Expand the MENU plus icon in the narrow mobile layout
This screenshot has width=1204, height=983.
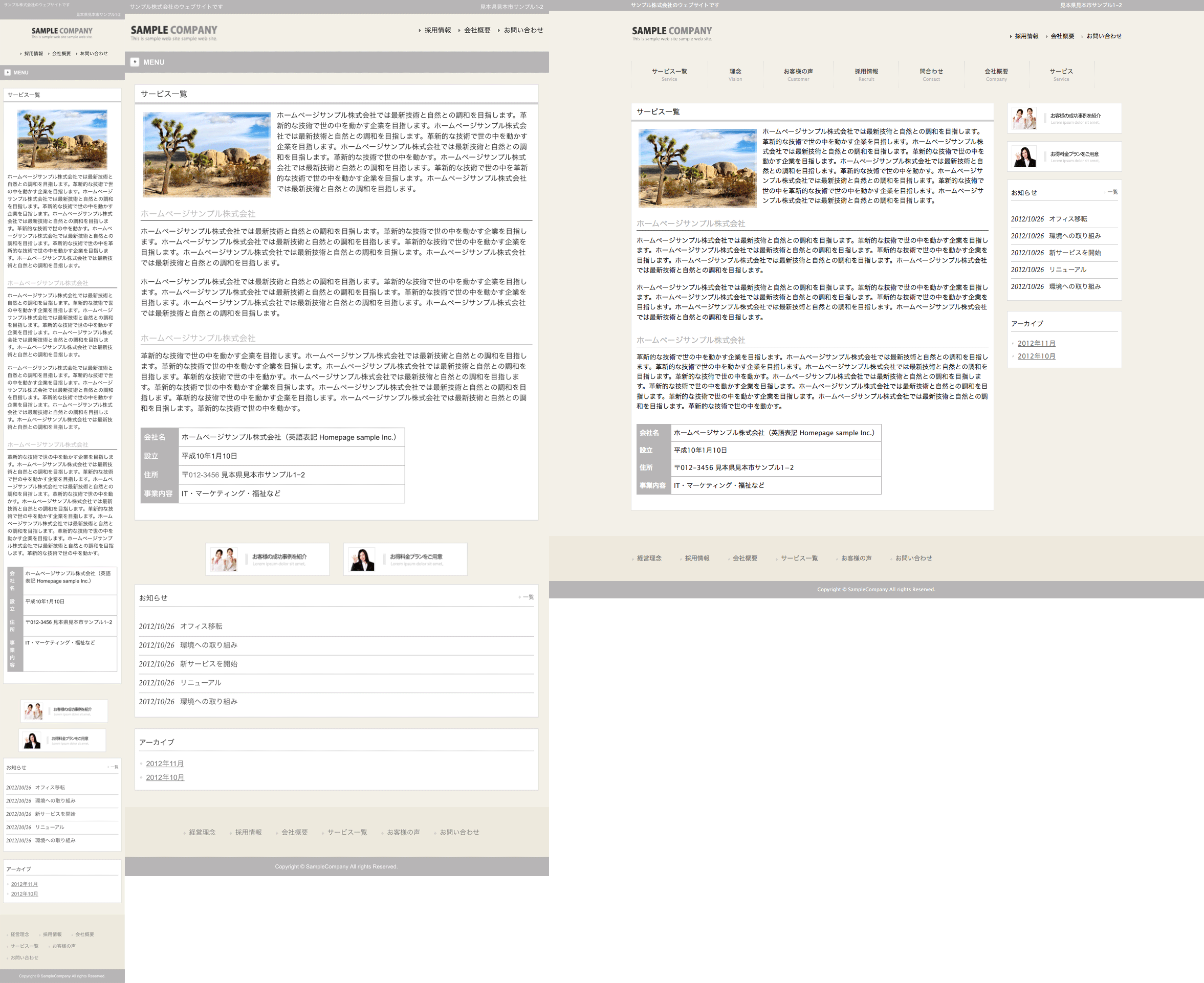(x=7, y=73)
